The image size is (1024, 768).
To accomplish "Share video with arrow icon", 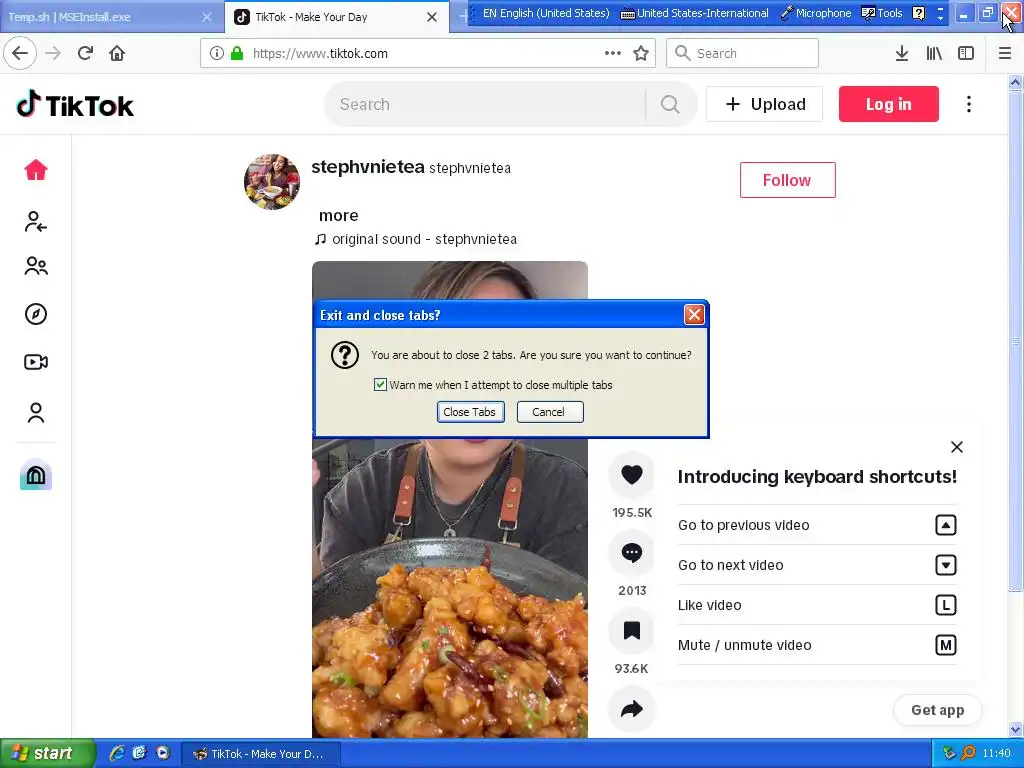I will pyautogui.click(x=632, y=709).
